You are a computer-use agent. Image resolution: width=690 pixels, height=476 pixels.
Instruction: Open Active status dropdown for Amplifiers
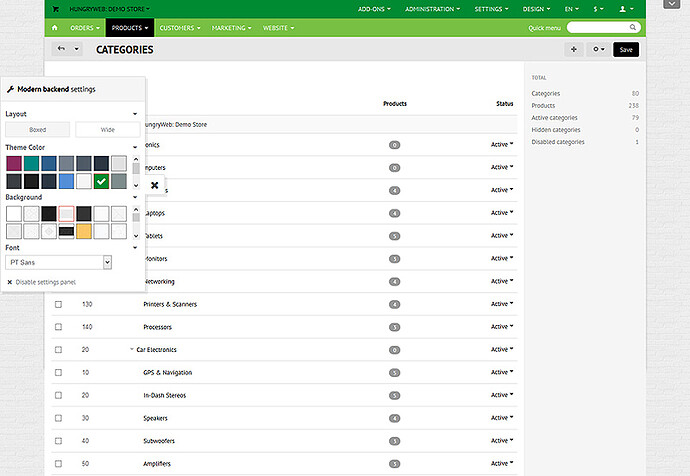click(x=502, y=464)
